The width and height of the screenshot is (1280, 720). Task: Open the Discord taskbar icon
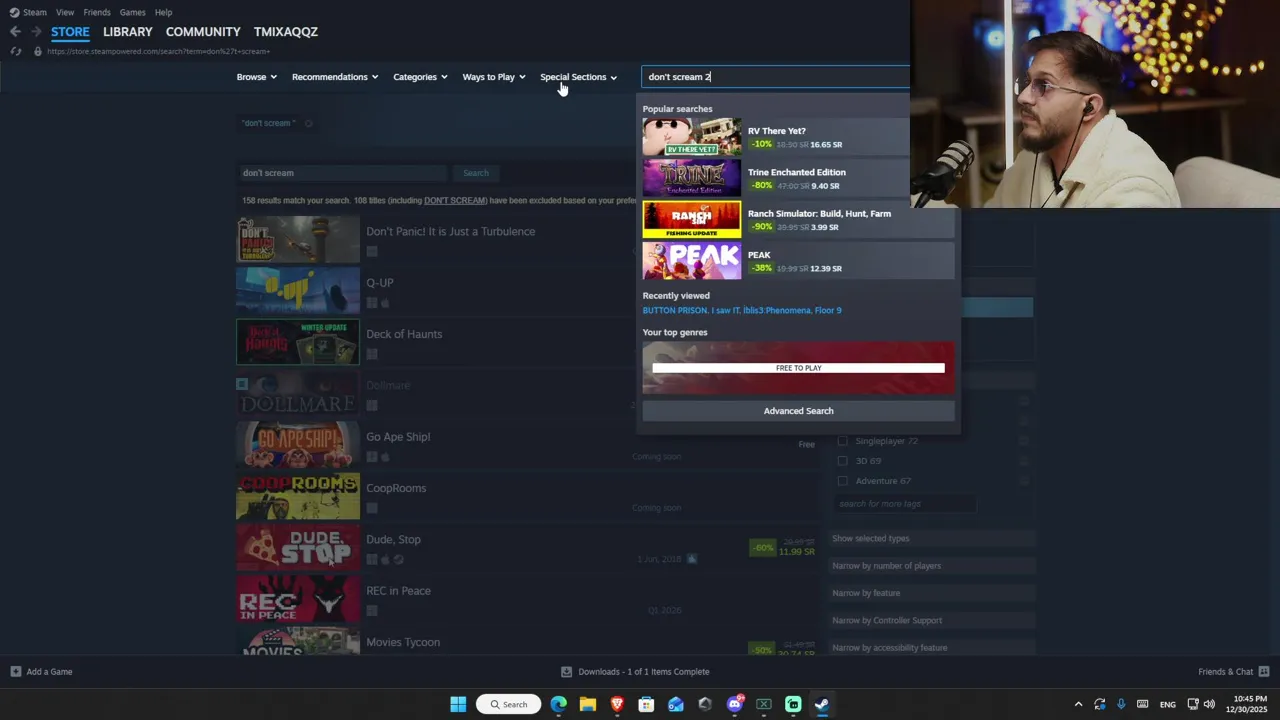735,704
